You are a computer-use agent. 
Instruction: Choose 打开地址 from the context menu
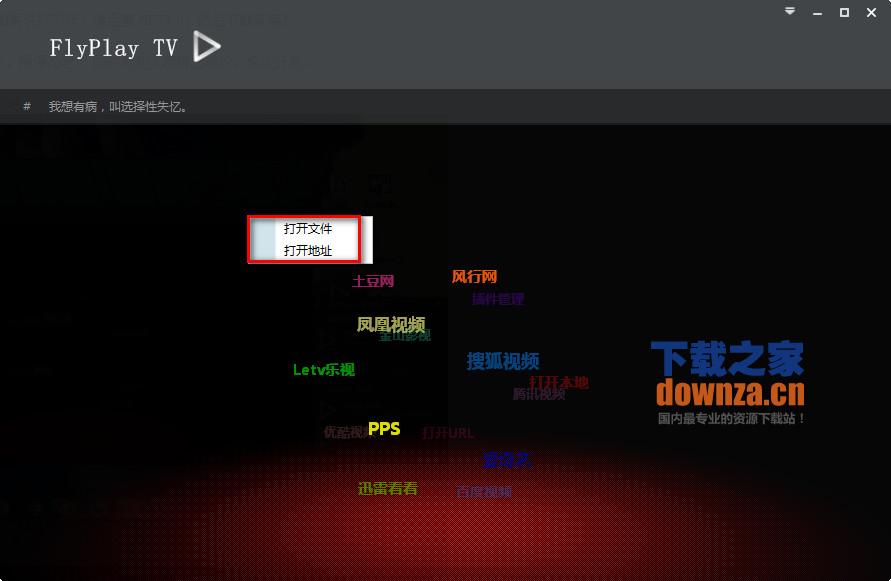pyautogui.click(x=310, y=251)
